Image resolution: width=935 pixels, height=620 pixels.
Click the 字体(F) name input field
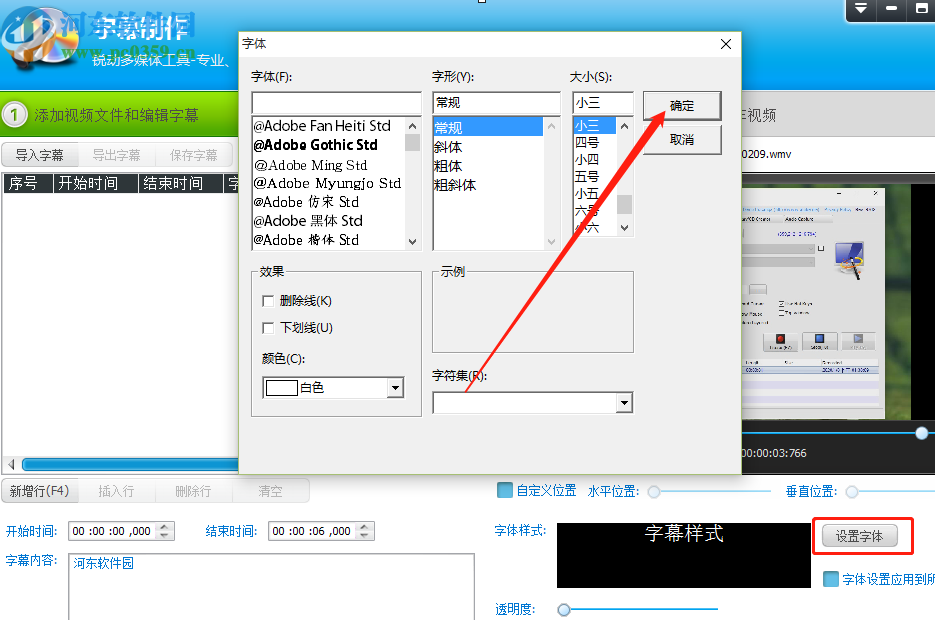pyautogui.click(x=336, y=103)
